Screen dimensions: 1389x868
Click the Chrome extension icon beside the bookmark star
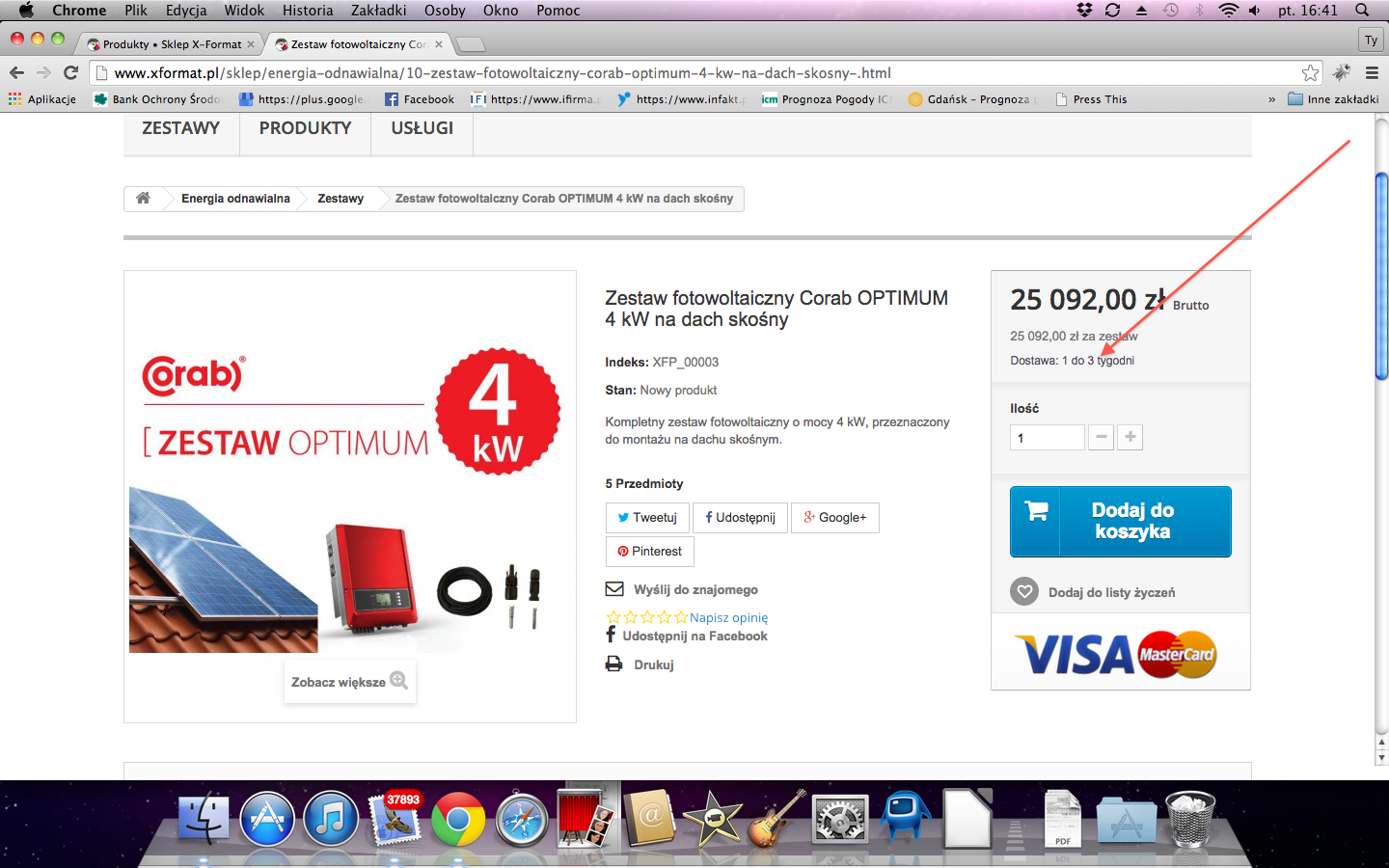pos(1342,72)
